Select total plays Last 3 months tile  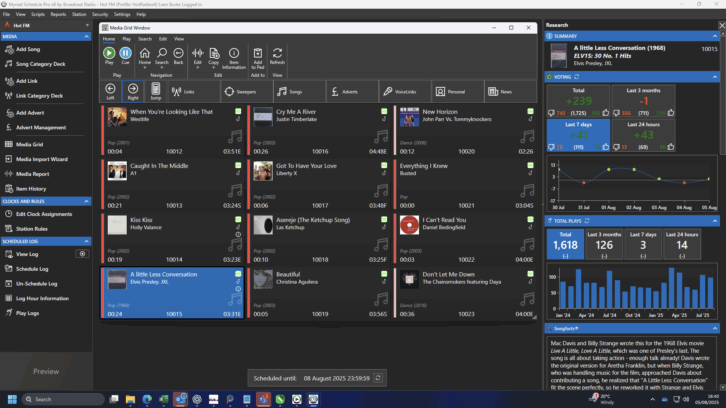pos(604,244)
